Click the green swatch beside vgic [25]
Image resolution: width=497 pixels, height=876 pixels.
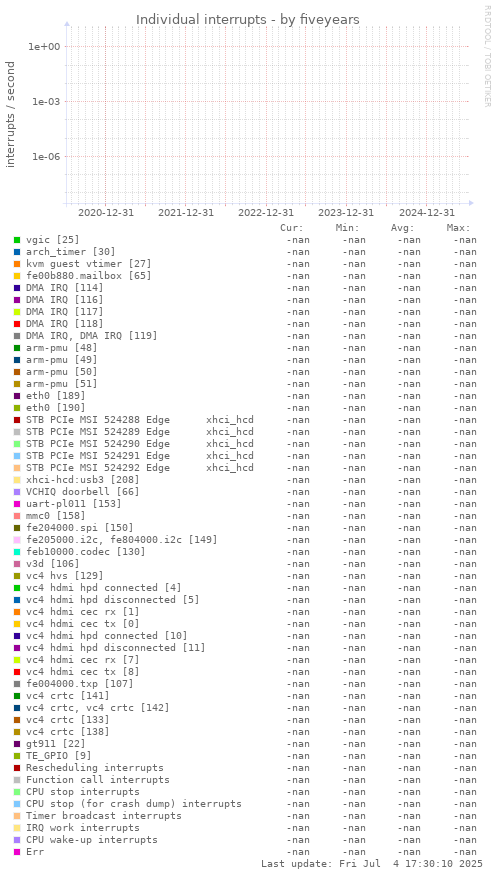coord(17,240)
